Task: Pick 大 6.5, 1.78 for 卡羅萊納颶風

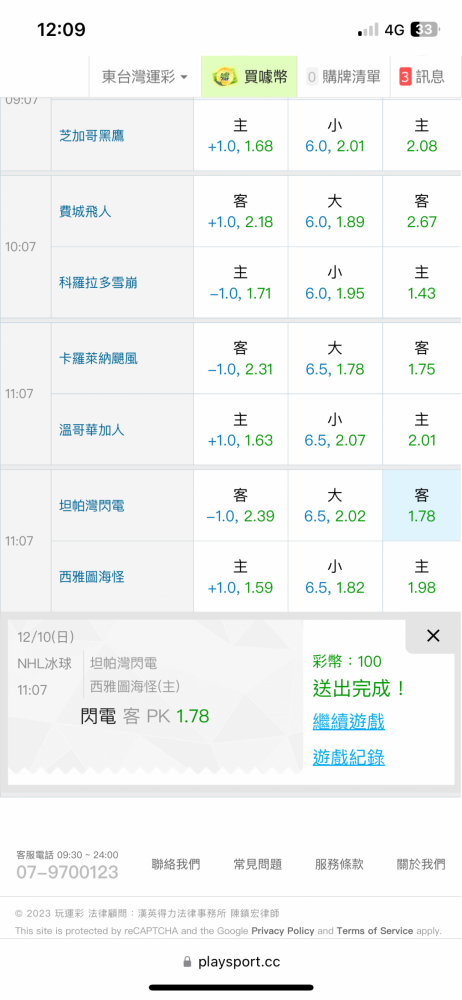Action: 335,359
